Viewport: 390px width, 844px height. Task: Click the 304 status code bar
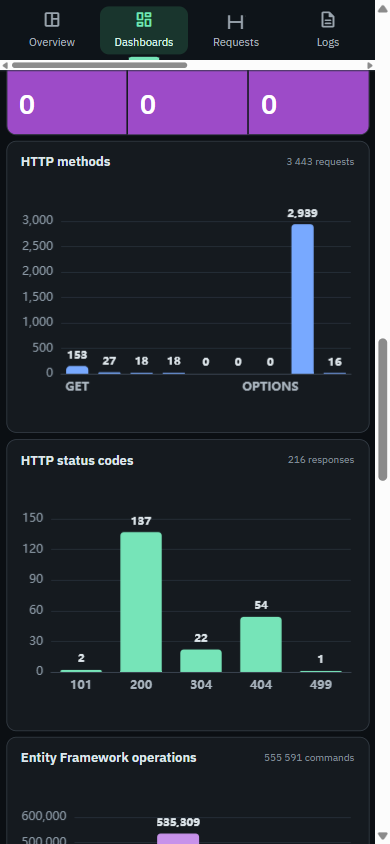click(x=201, y=660)
